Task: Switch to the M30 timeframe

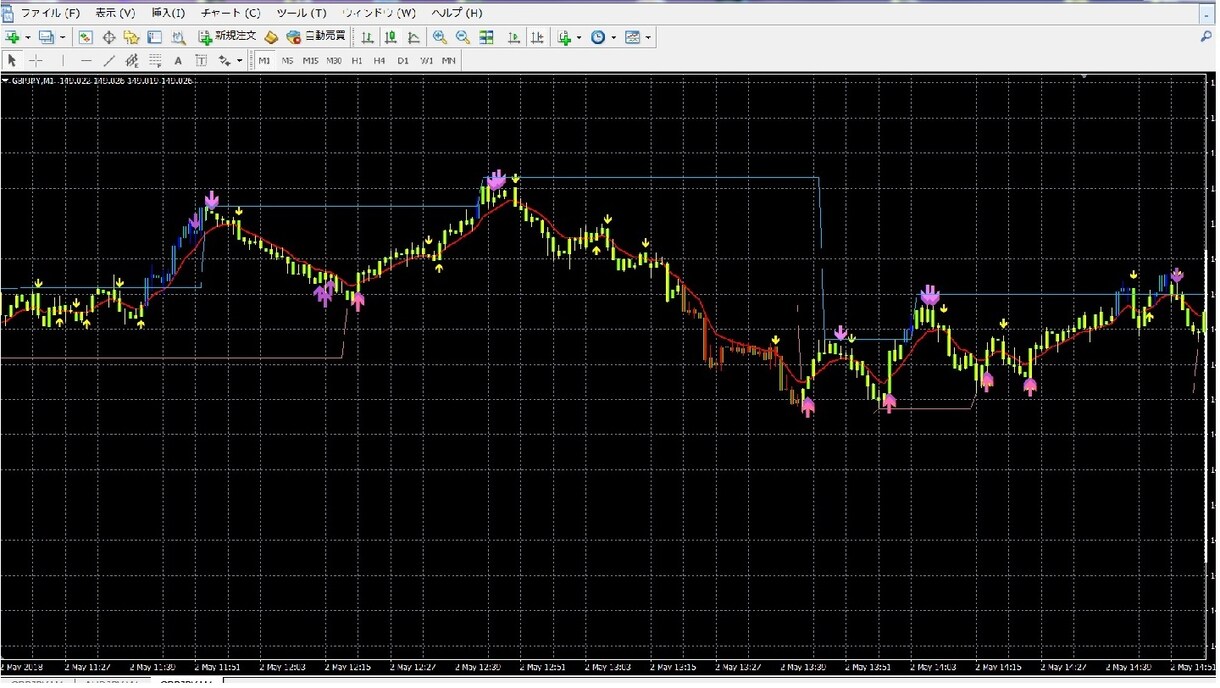Action: click(334, 60)
